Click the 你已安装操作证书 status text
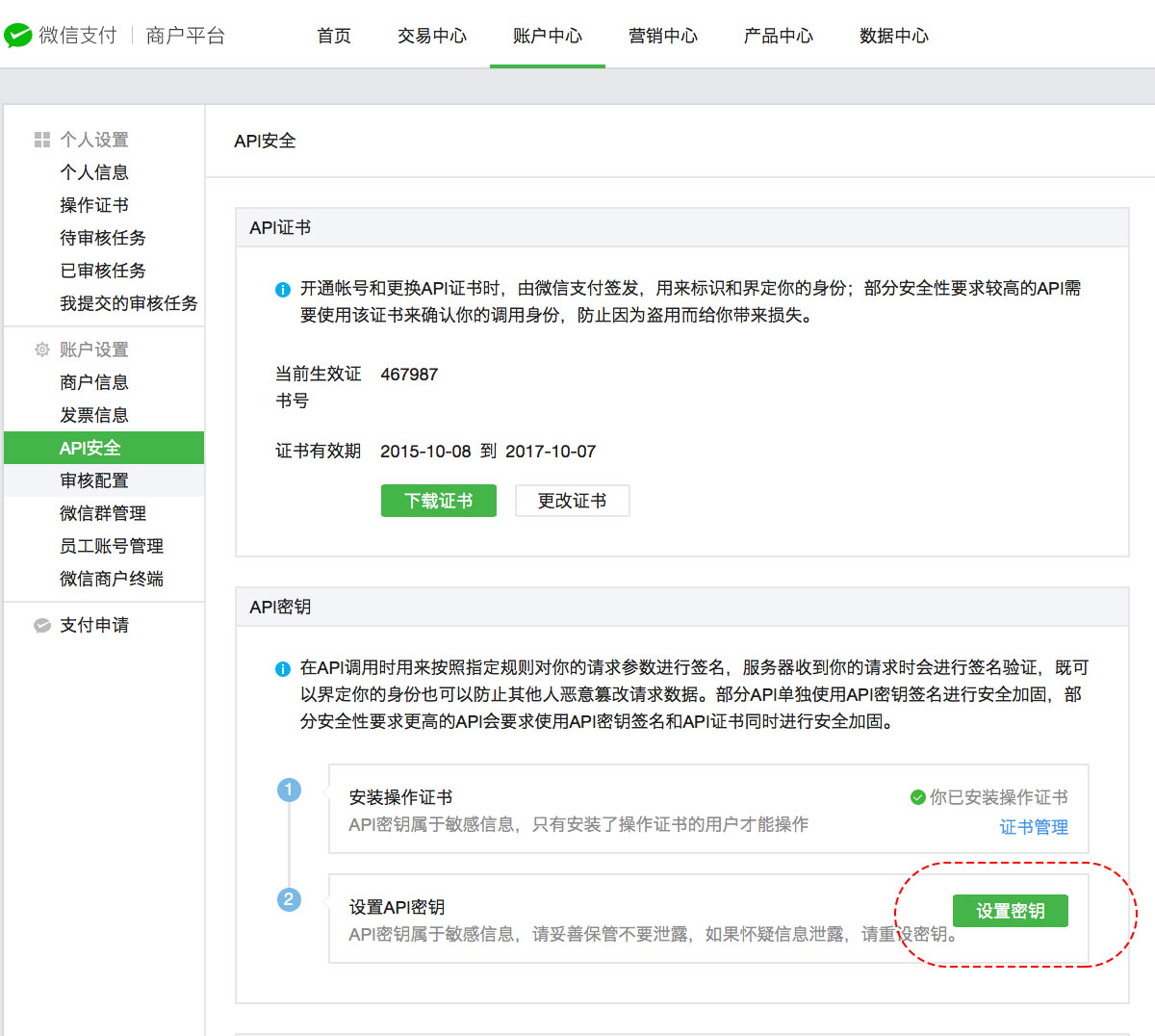This screenshot has width=1155, height=1036. [999, 797]
